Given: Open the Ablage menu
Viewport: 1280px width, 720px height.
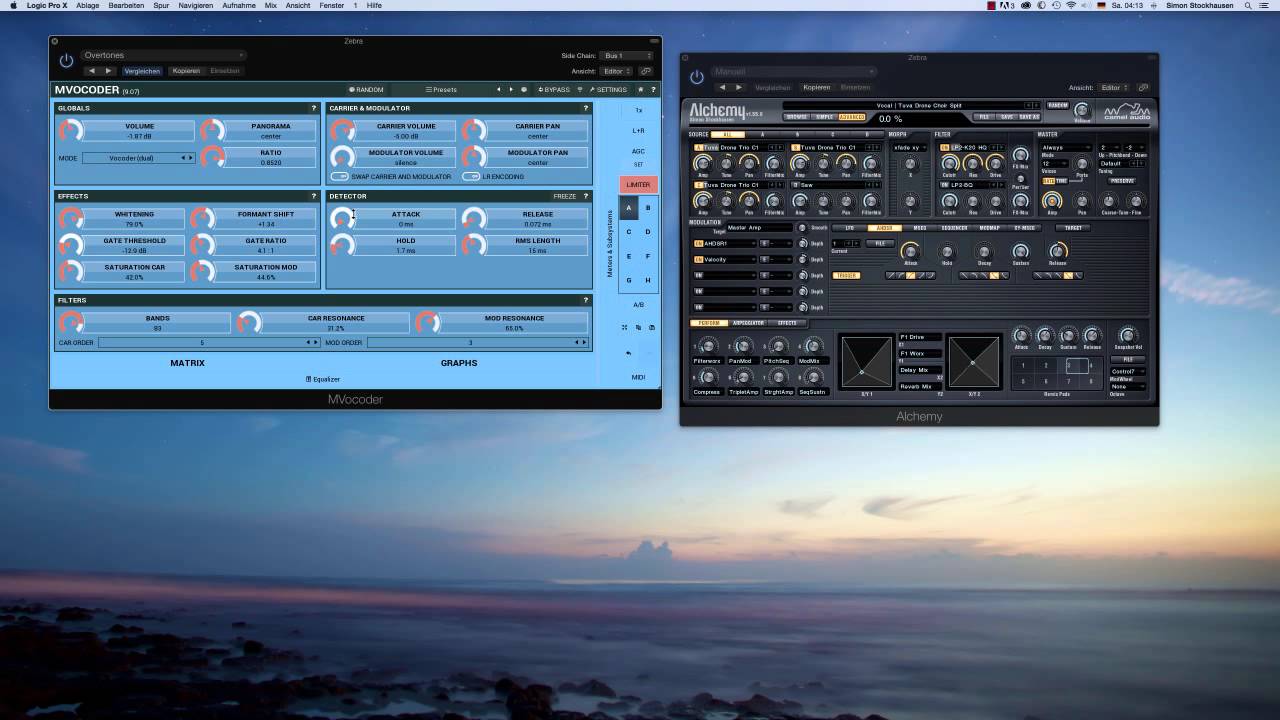Looking at the screenshot, I should (x=88, y=6).
